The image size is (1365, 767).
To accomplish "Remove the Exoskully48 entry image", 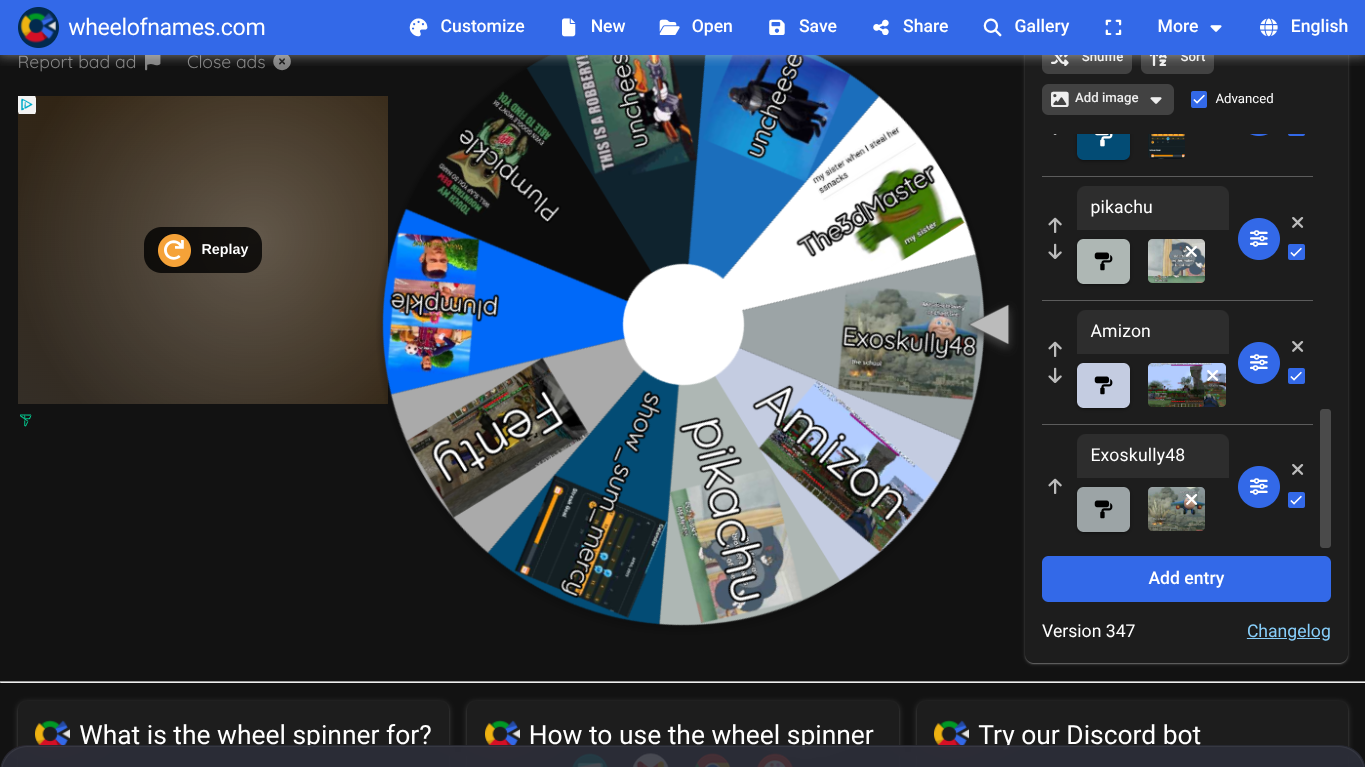I will (x=1191, y=499).
